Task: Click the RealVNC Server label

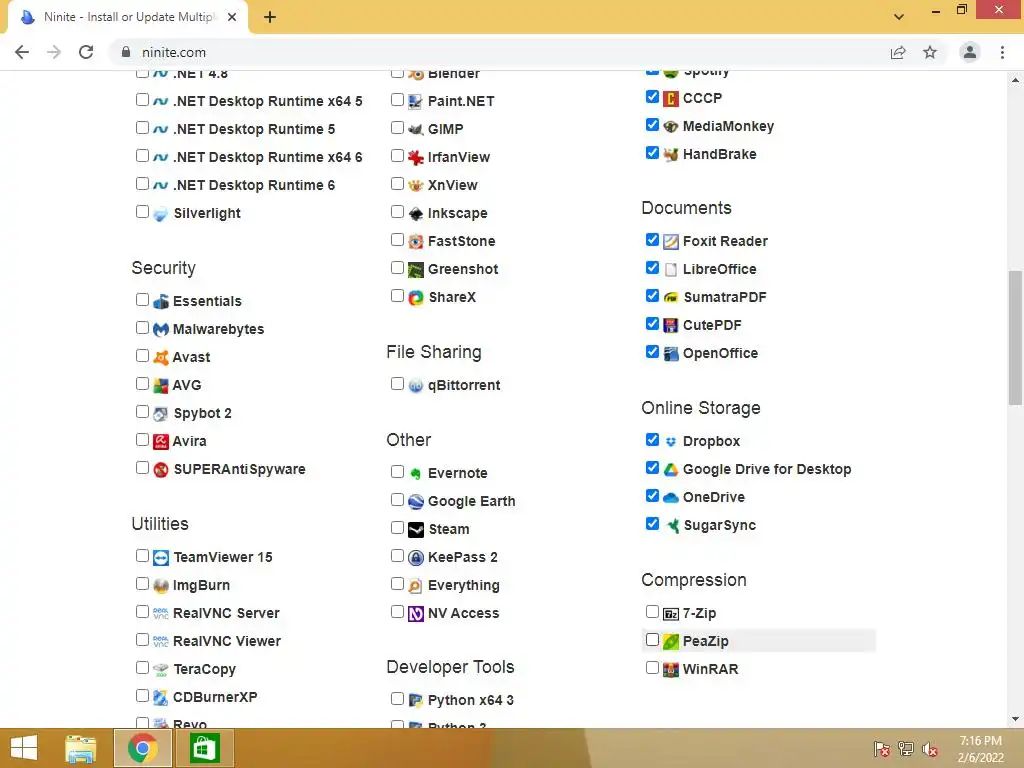Action: click(226, 613)
